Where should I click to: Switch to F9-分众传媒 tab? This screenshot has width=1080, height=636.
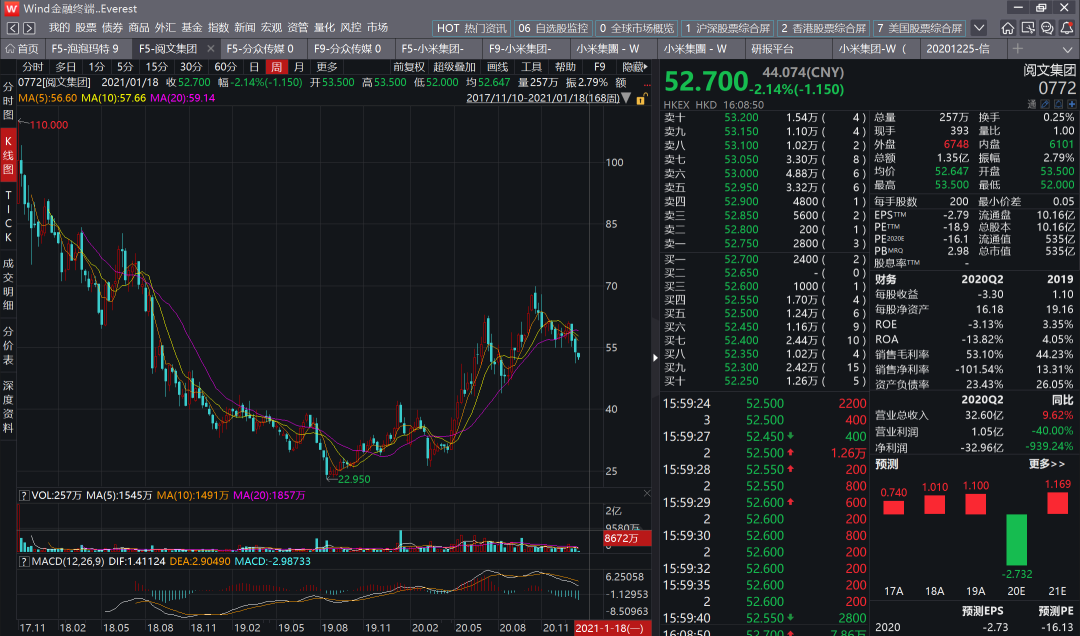[347, 49]
